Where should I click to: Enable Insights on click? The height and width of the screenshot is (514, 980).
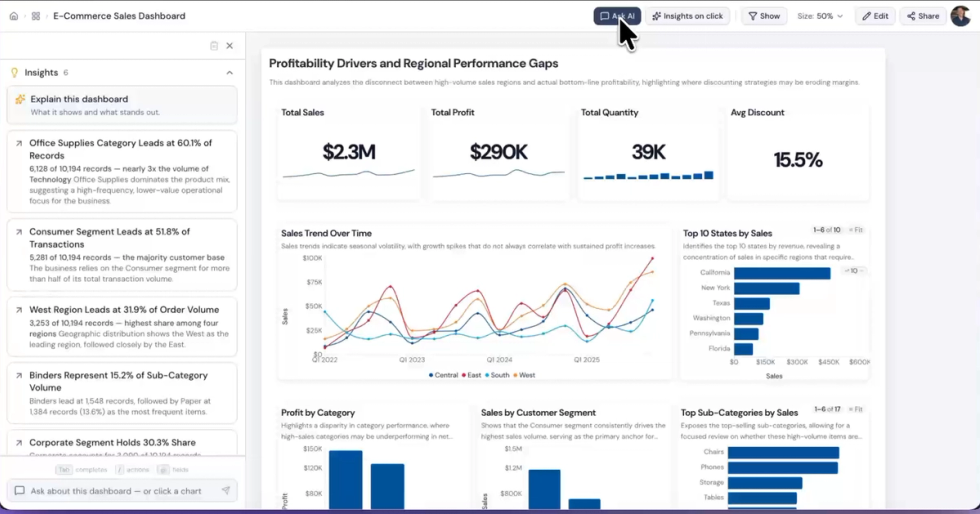pos(688,16)
